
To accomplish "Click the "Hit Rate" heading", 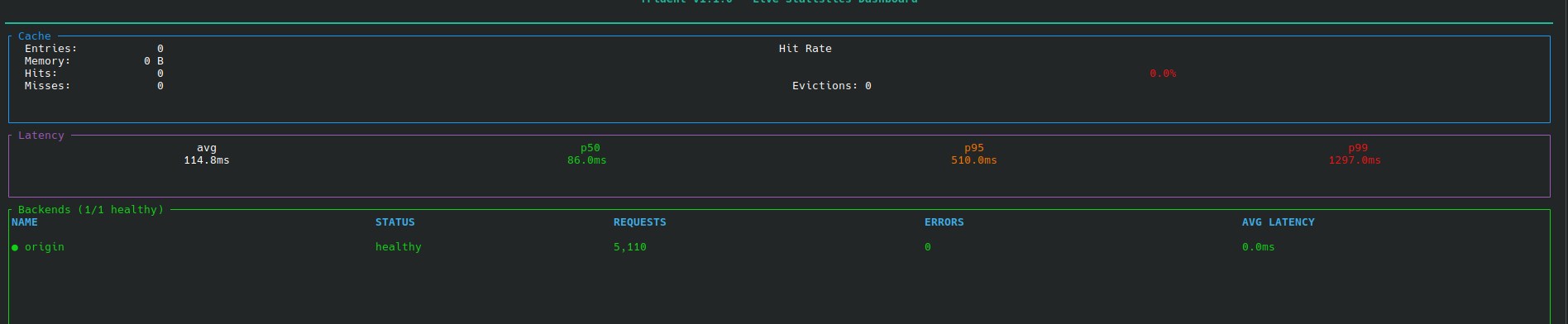I will 806,49.
